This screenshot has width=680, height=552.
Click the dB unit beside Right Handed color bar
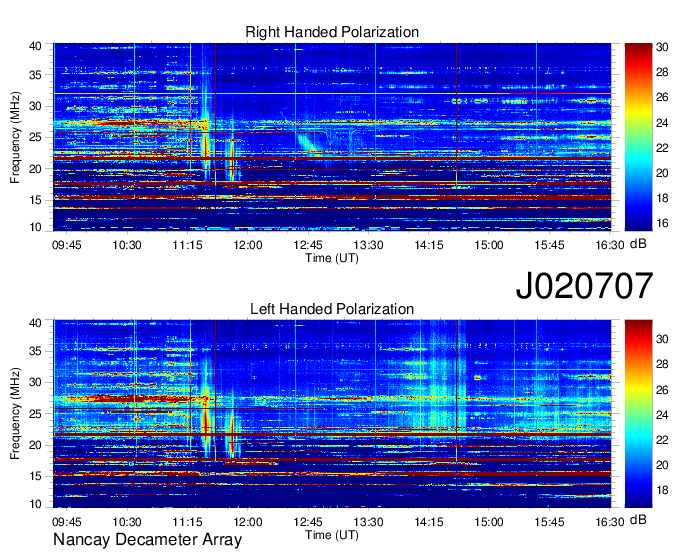(x=638, y=244)
